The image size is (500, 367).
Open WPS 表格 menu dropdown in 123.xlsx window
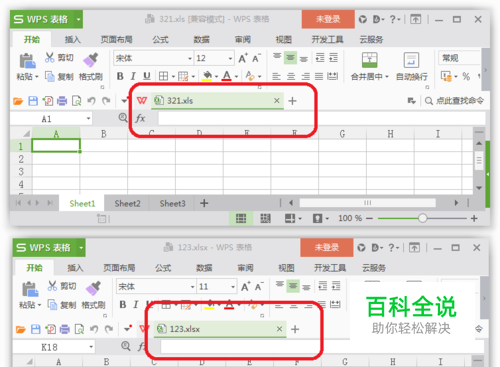(81, 247)
